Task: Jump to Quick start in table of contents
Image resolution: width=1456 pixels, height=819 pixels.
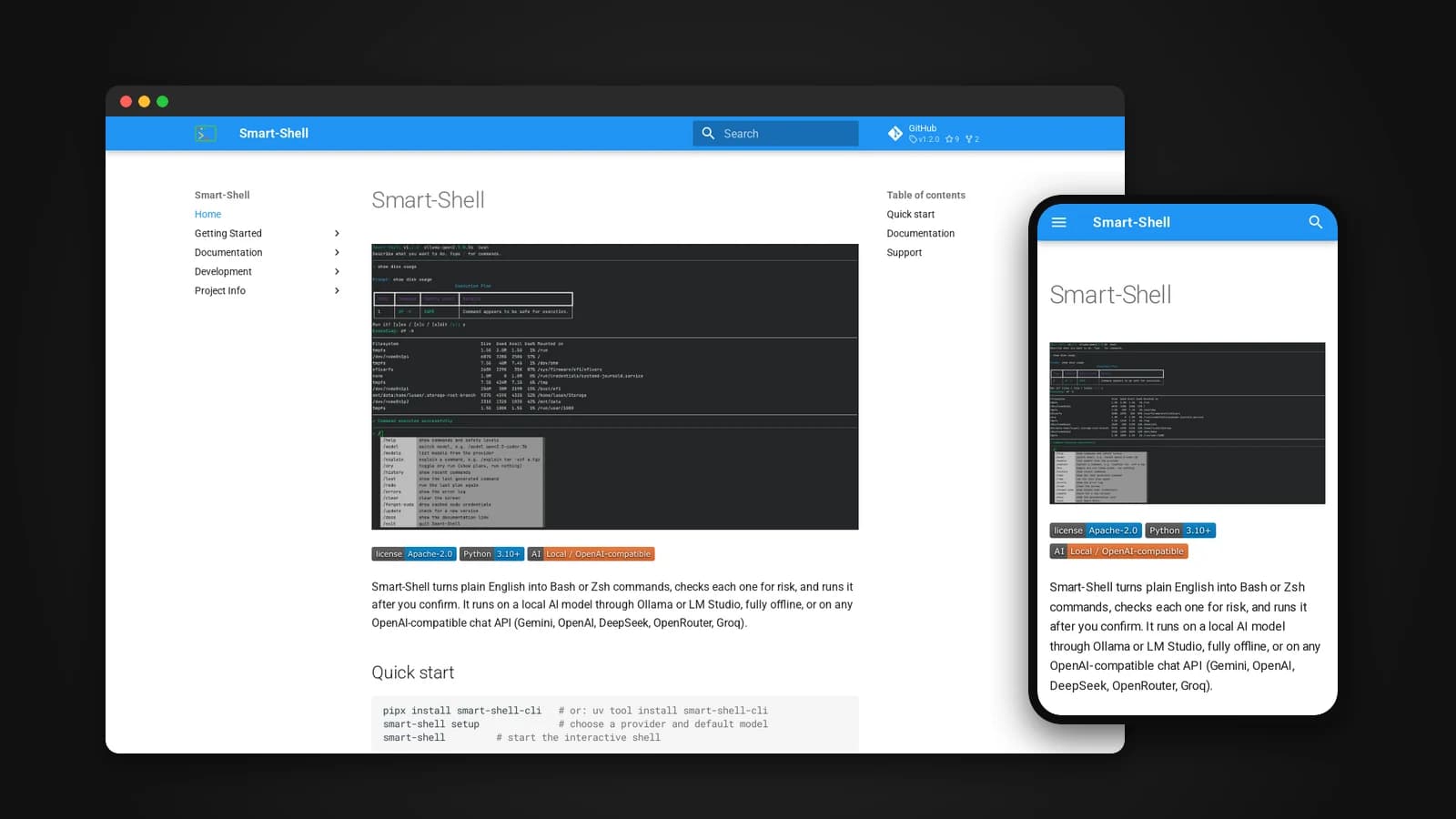Action: coord(910,215)
